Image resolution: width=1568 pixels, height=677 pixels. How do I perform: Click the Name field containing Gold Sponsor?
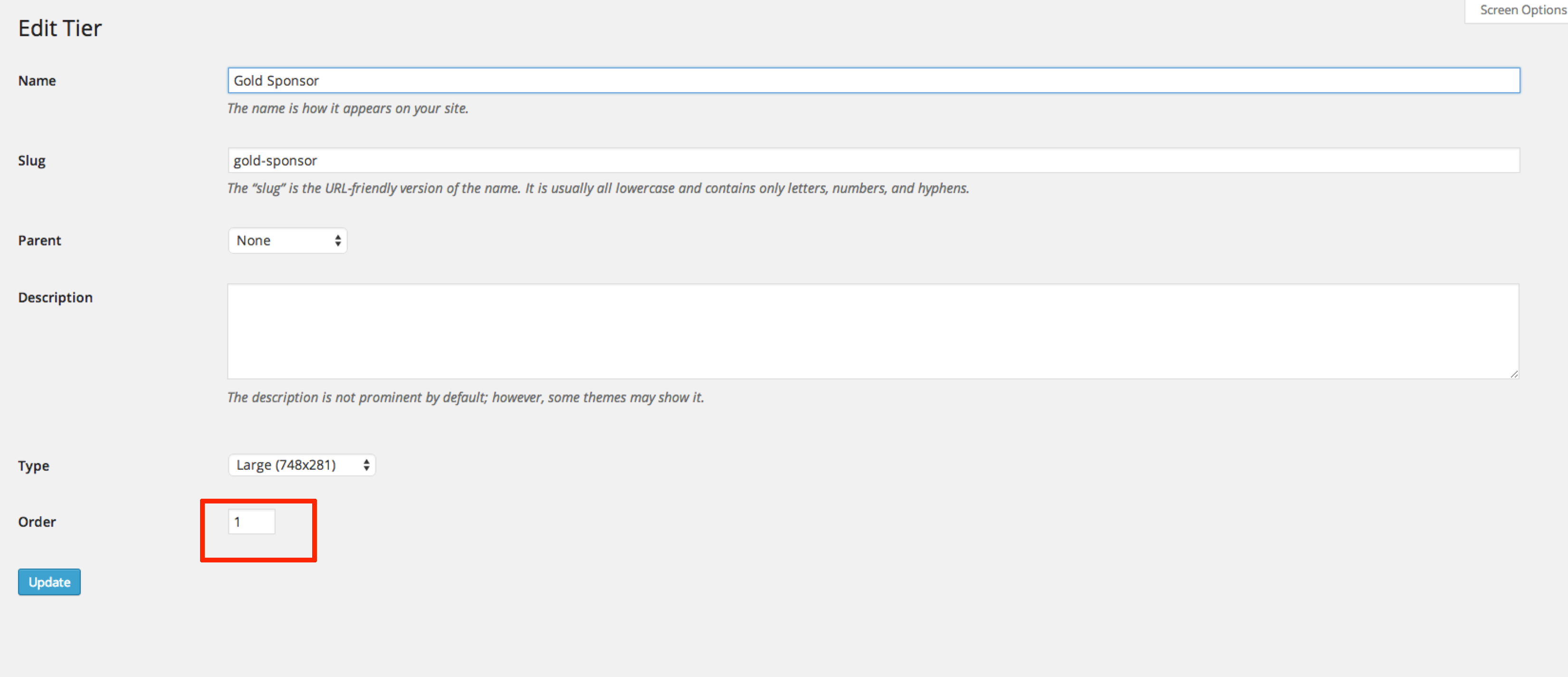tap(873, 80)
